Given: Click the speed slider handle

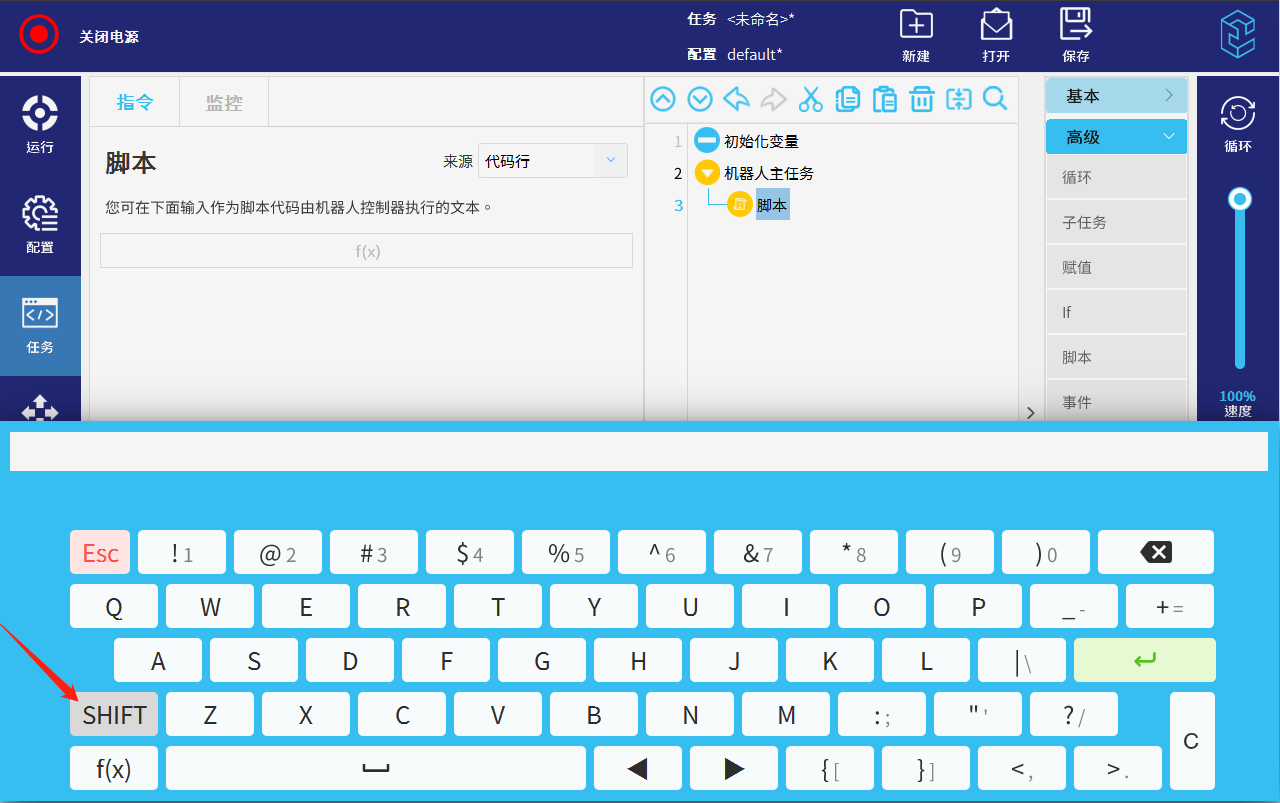Looking at the screenshot, I should click(1240, 199).
